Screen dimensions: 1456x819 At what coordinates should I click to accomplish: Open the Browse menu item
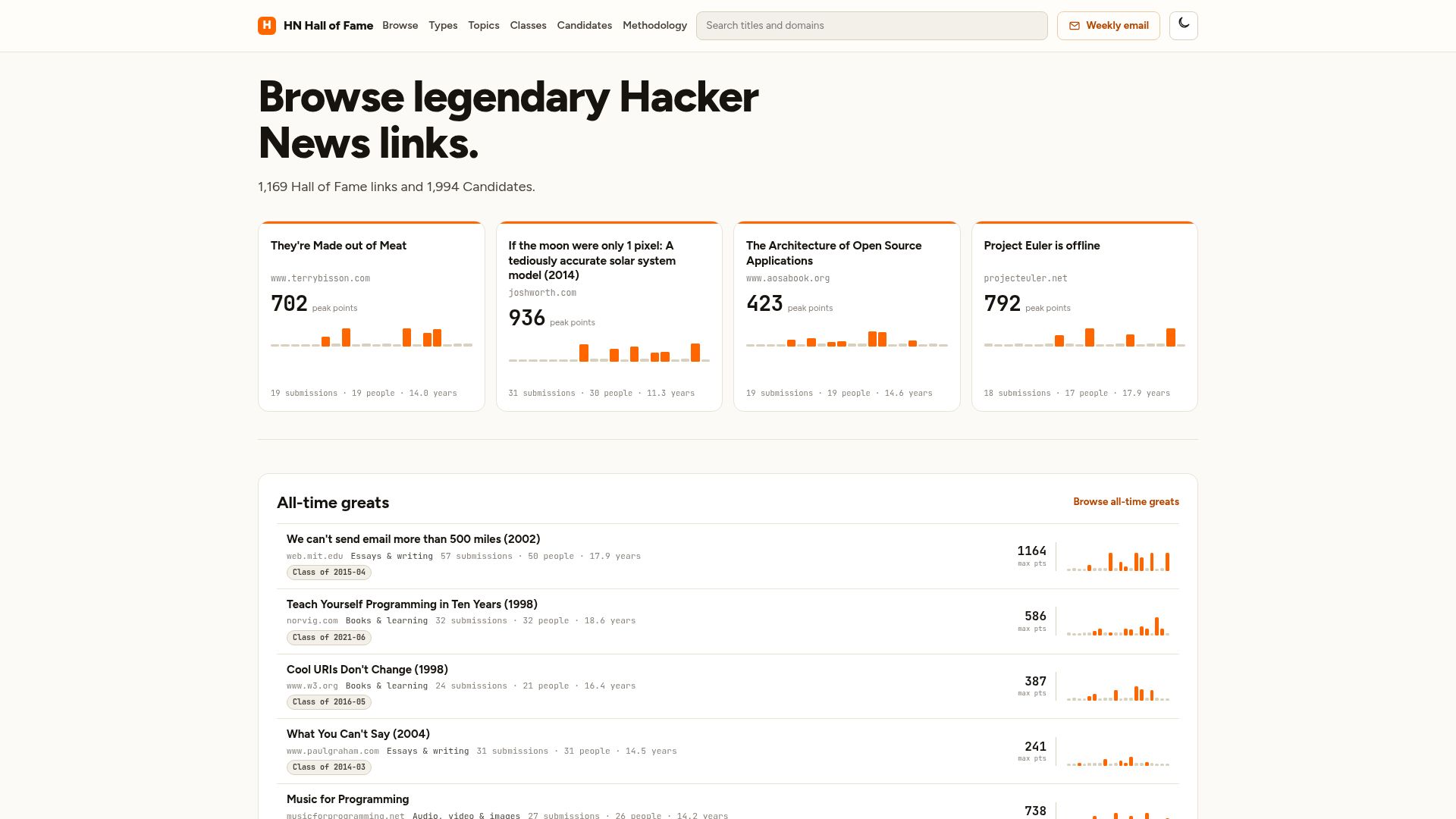[400, 26]
